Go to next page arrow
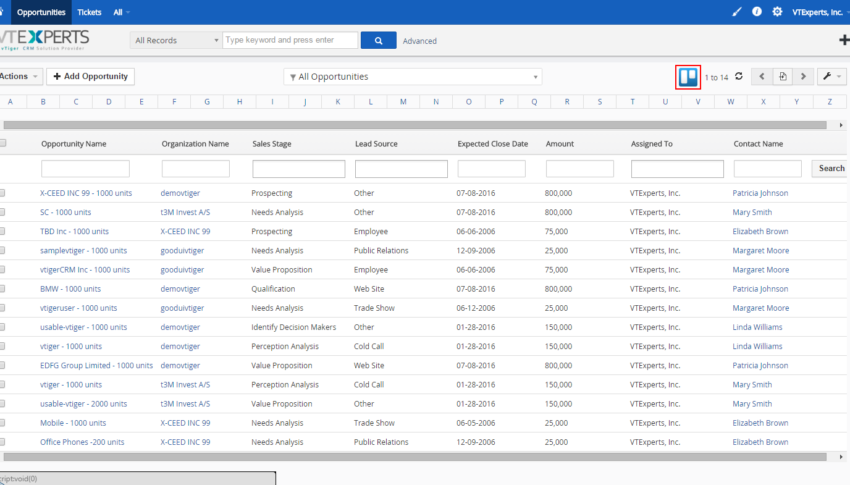850x485 pixels. 803,76
